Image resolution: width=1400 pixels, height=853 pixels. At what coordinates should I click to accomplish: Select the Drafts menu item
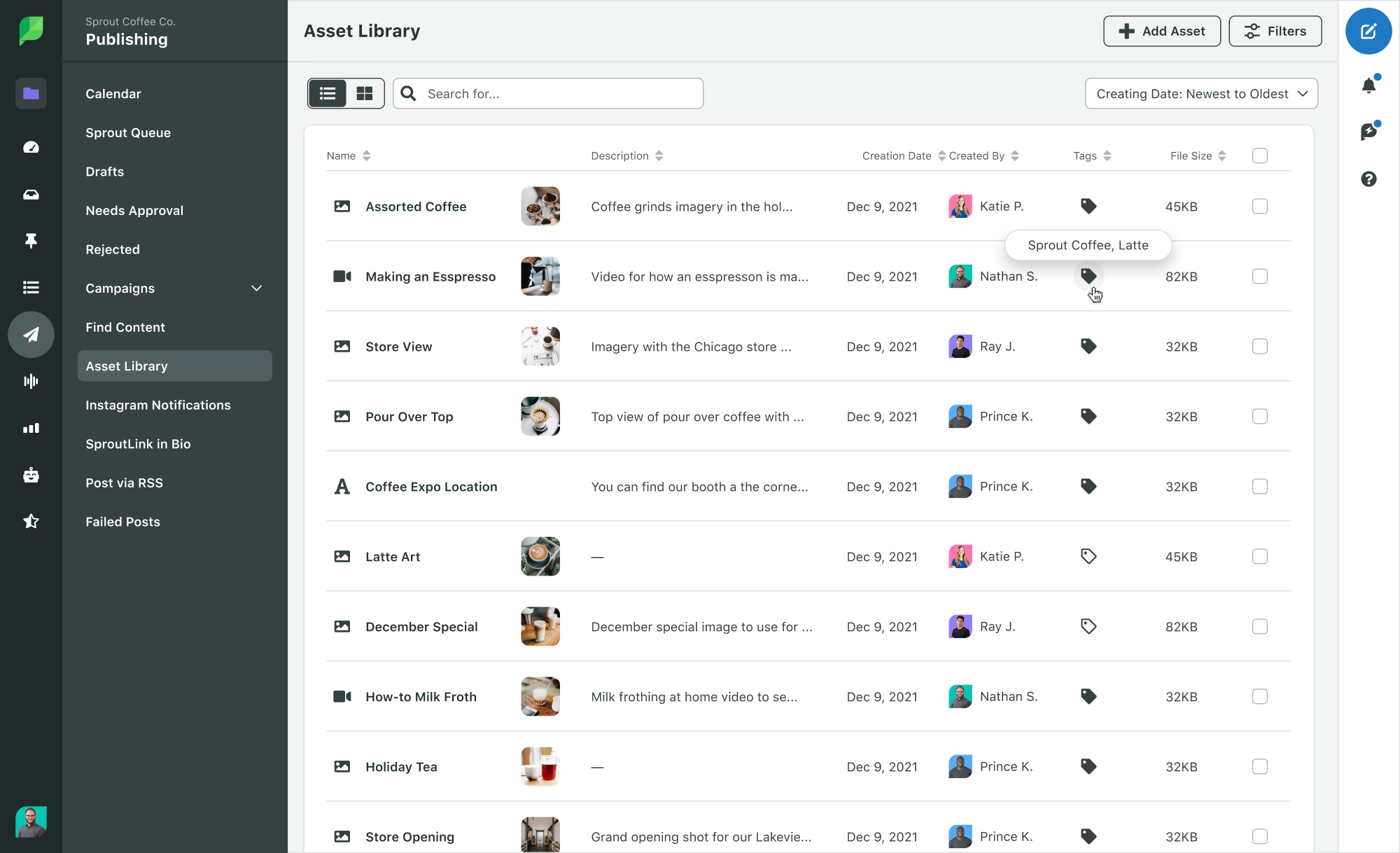(104, 171)
